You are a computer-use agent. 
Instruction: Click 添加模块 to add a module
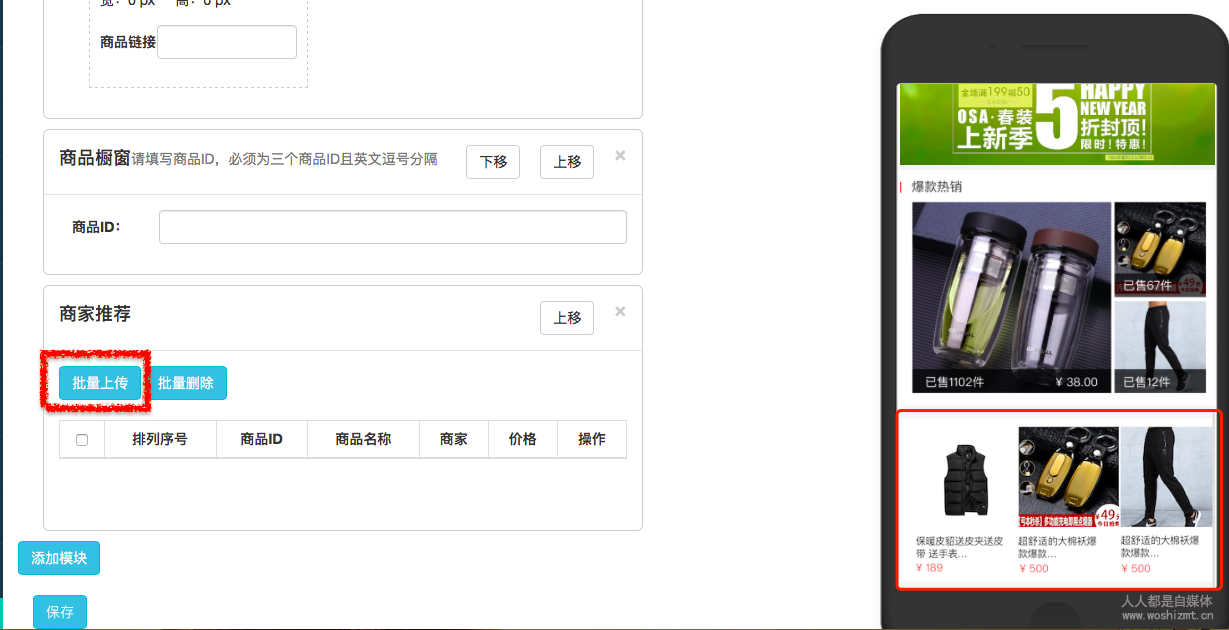click(59, 558)
